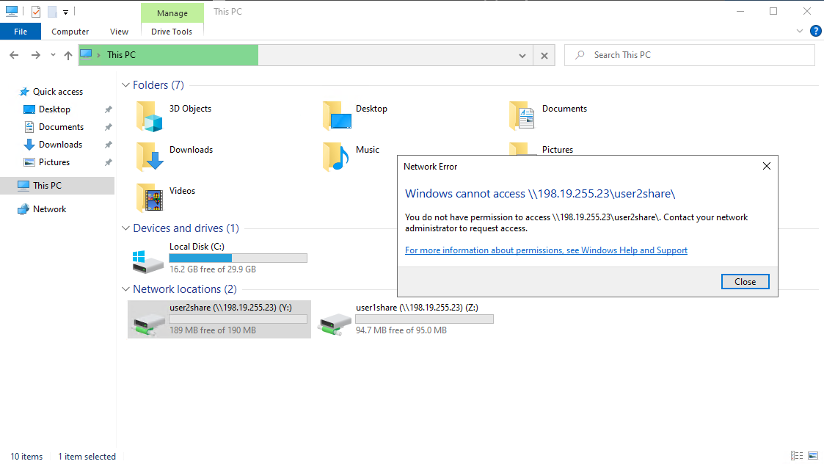The height and width of the screenshot is (464, 824).
Task: Click the '189 MB free of 190 MB' text
Action: (x=212, y=331)
